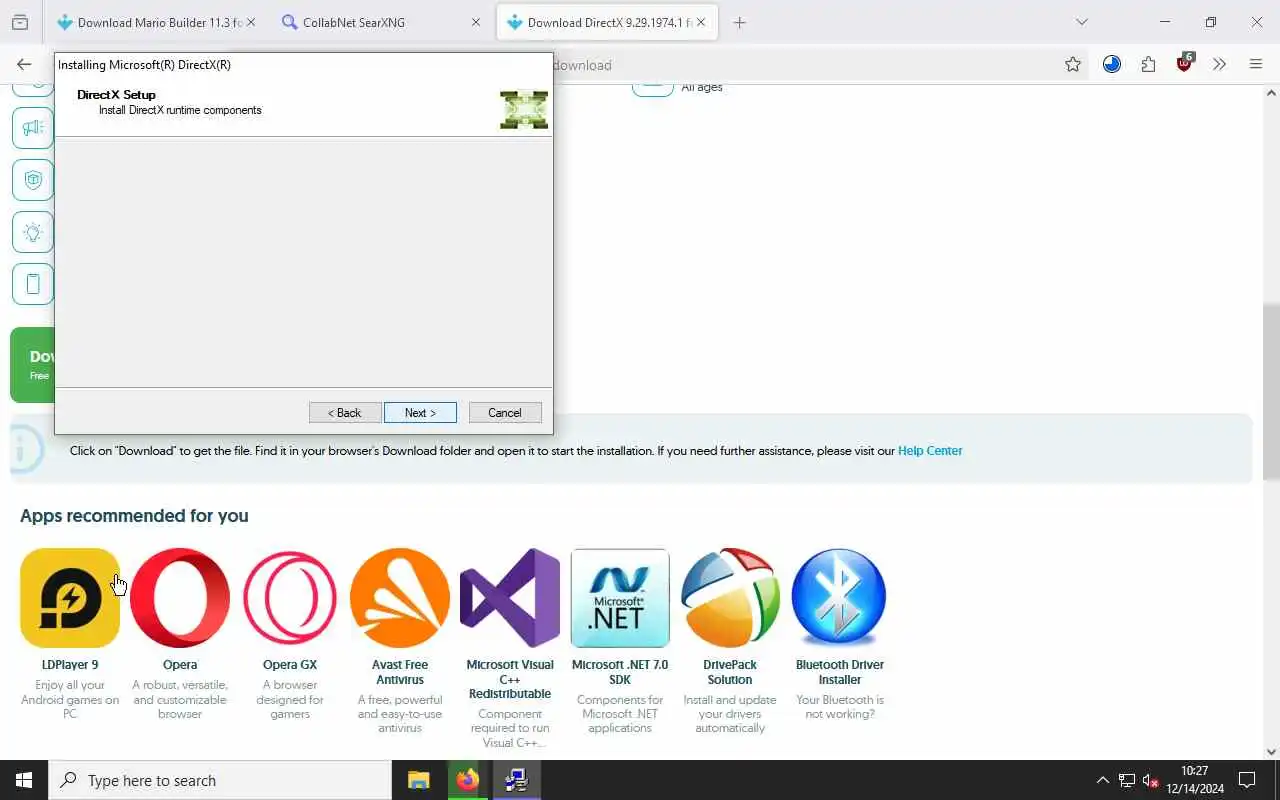1280x800 pixels.
Task: Open the muted volume tray icon
Action: tap(1151, 780)
